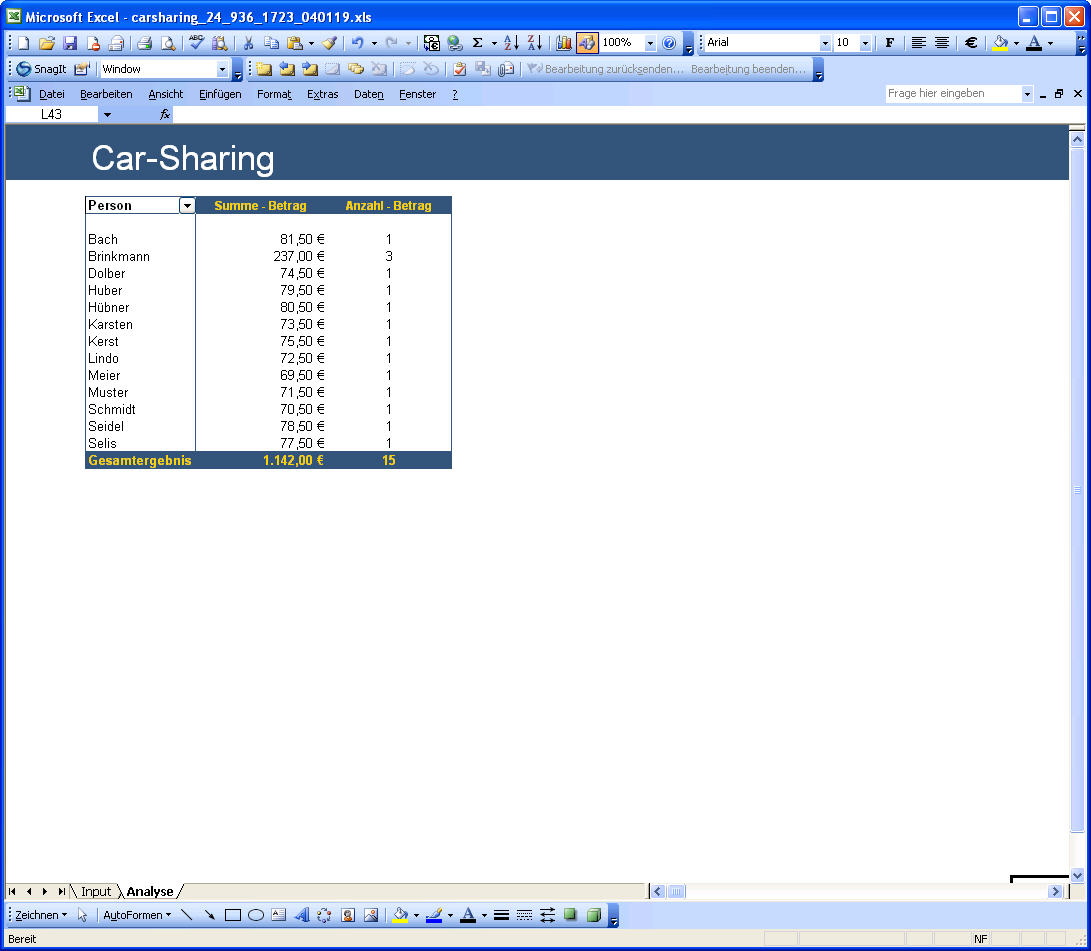
Task: Cut the selection with the scissors icon
Action: click(x=248, y=43)
